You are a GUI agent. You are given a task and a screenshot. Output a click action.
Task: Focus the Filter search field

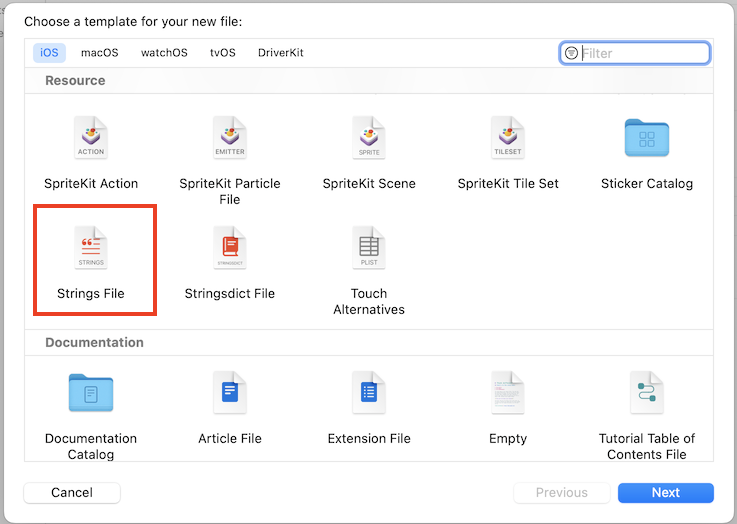pyautogui.click(x=642, y=53)
